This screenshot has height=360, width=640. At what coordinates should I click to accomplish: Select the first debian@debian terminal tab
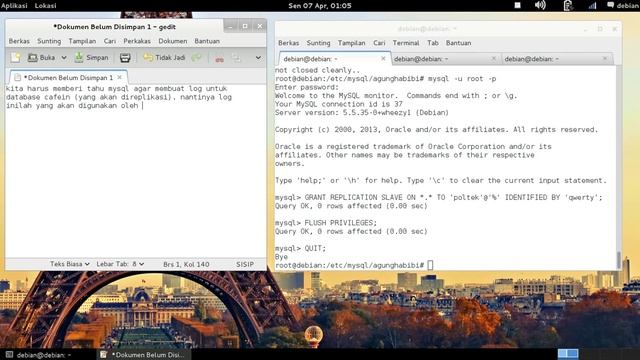tap(335, 59)
